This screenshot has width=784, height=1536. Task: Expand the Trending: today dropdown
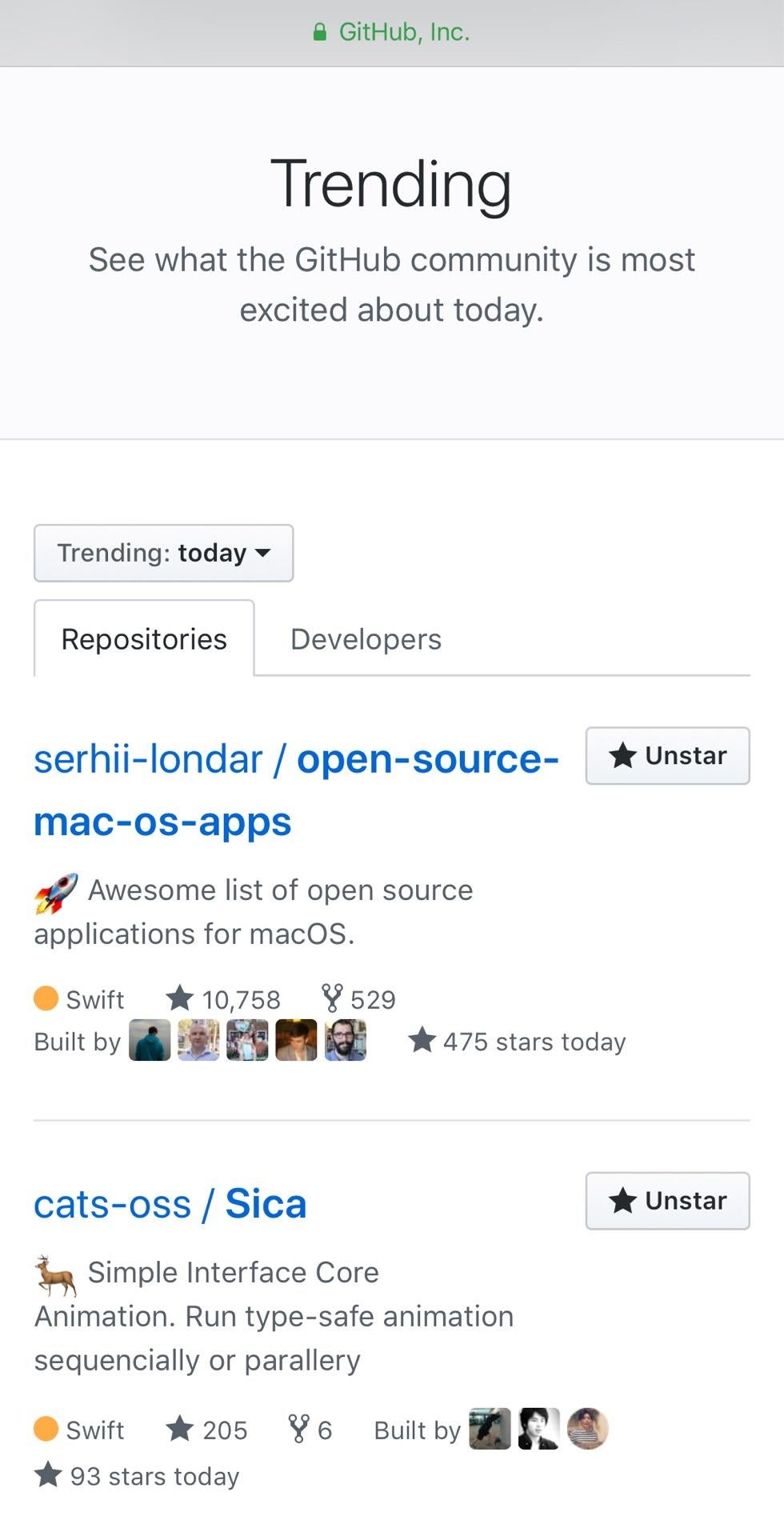pyautogui.click(x=164, y=553)
